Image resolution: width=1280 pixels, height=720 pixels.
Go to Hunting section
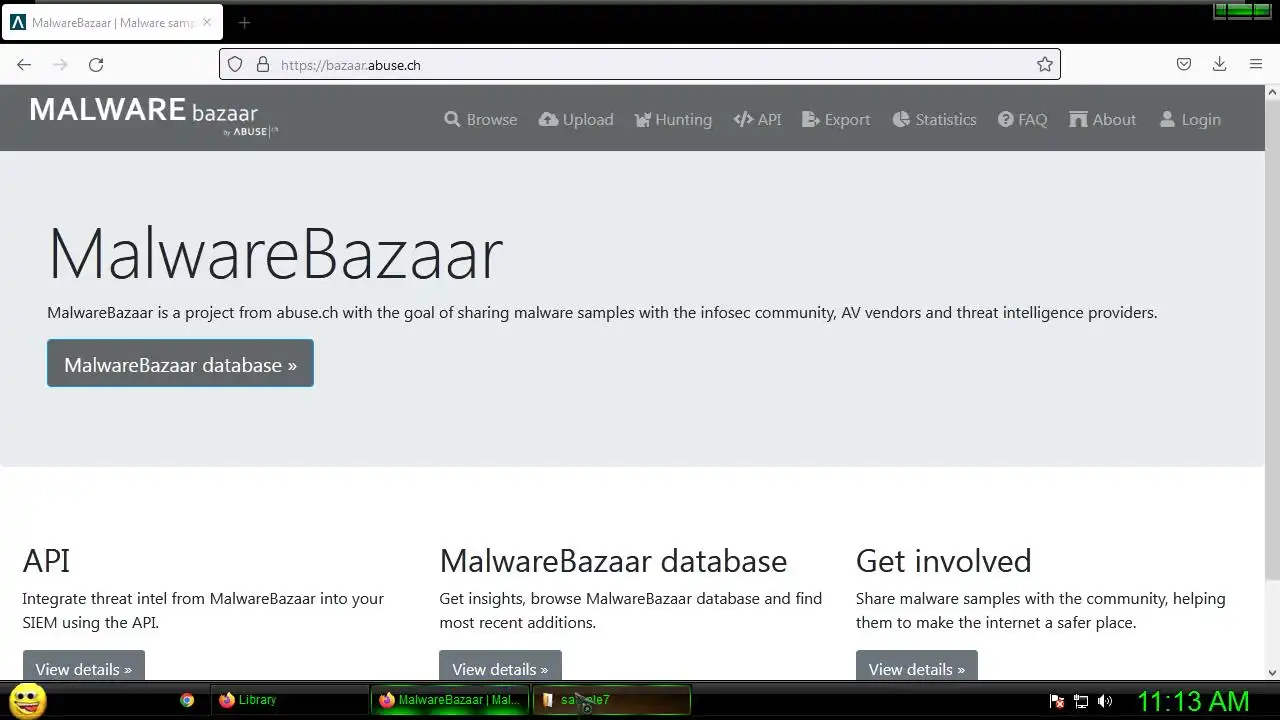pyautogui.click(x=673, y=119)
